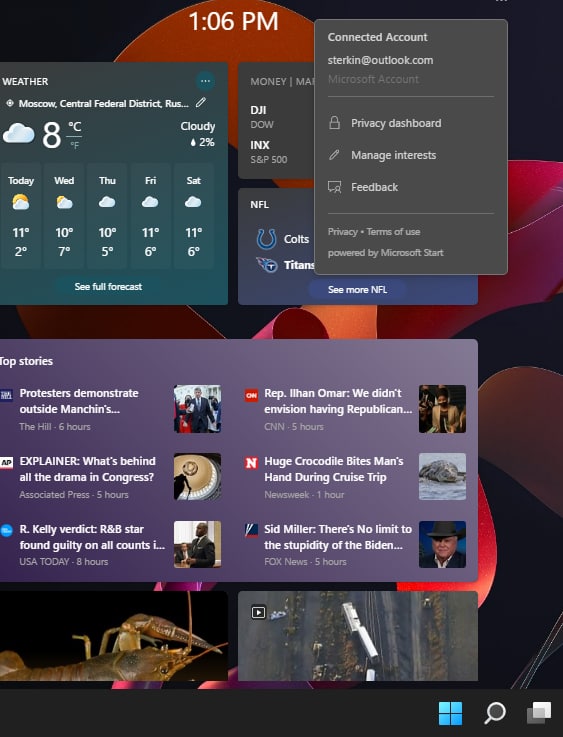The height and width of the screenshot is (737, 563).
Task: Click the WEATHER widget title
Action: 25,81
